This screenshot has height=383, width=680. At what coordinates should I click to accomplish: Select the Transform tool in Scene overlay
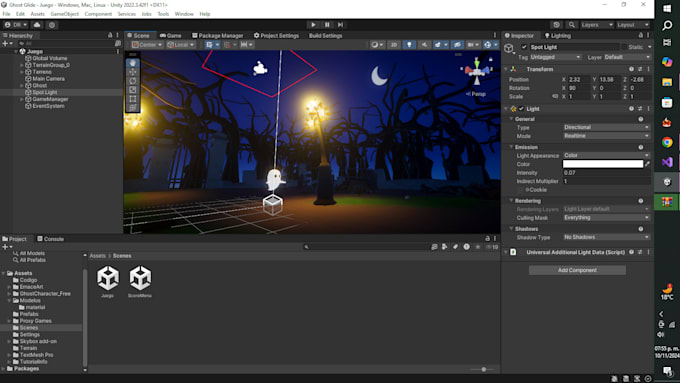point(133,108)
